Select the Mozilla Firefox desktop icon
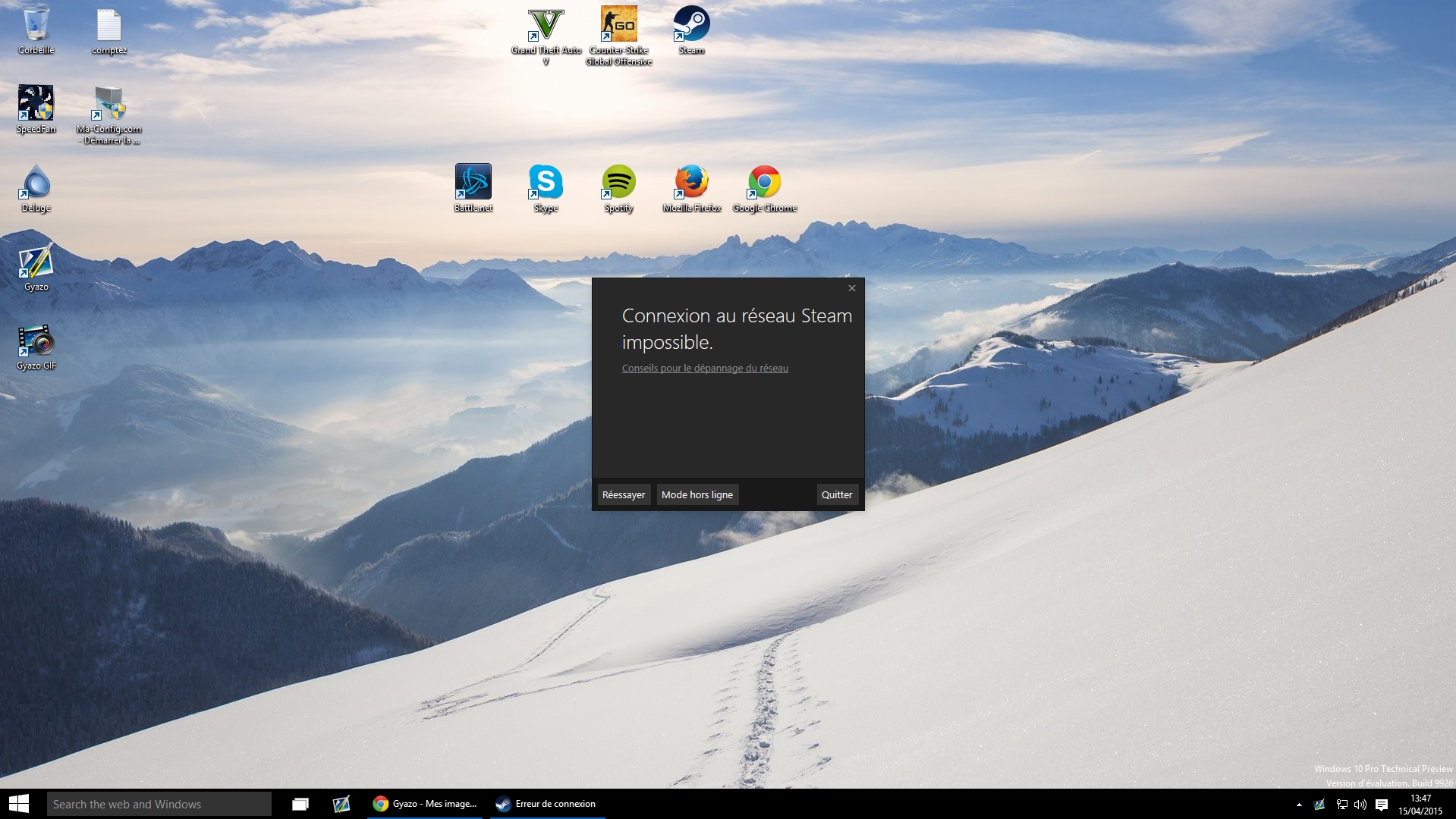The width and height of the screenshot is (1456, 819). 692,188
